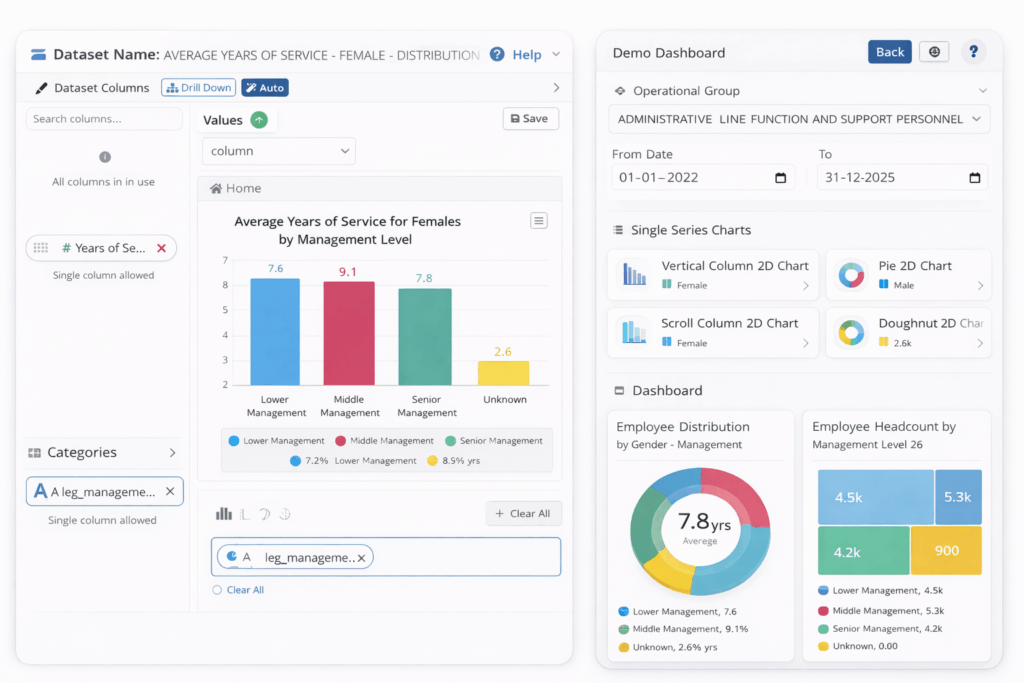The width and height of the screenshot is (1024, 683).
Task: Click the globe icon beside Back
Action: [933, 52]
